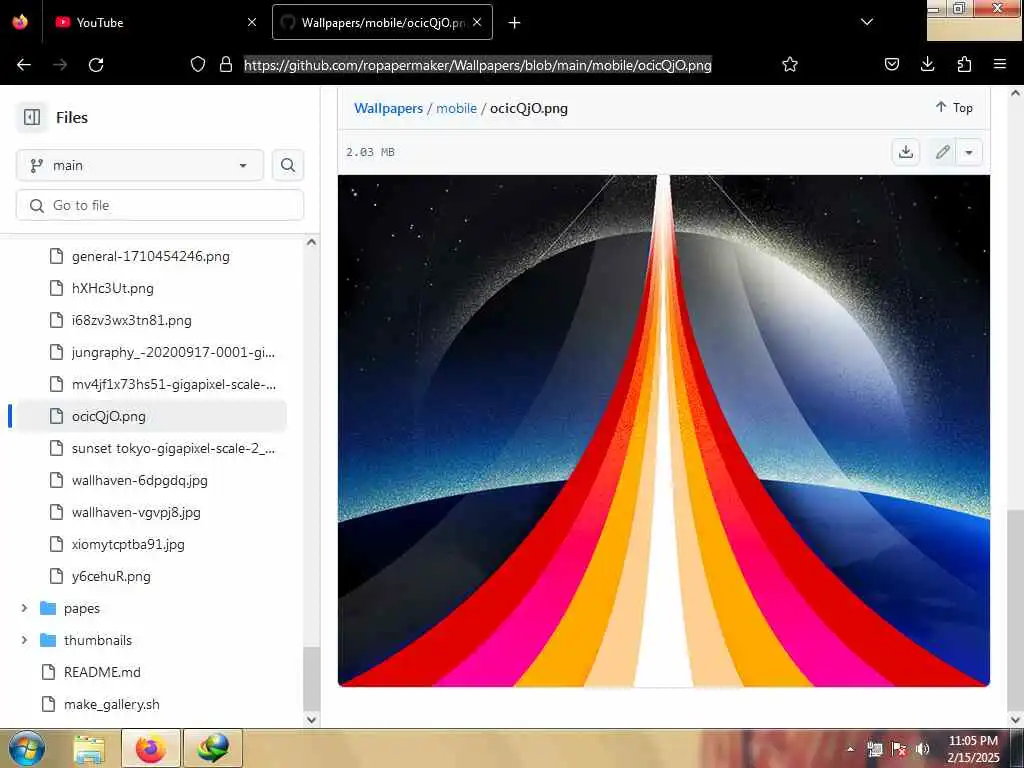Open Windows Explorer from taskbar
This screenshot has height=768, width=1024.
(x=89, y=748)
